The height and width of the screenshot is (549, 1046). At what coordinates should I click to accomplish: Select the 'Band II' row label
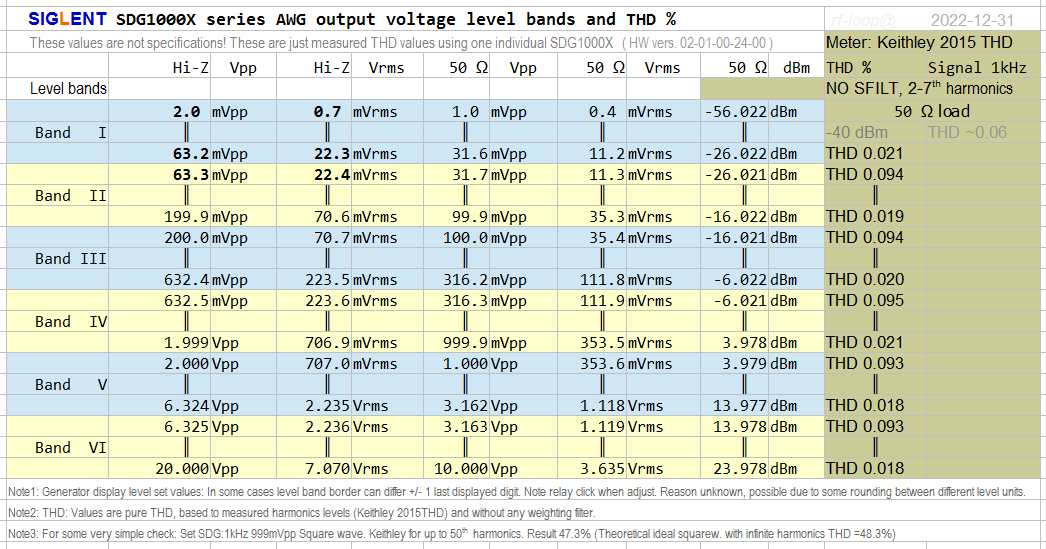pyautogui.click(x=71, y=196)
